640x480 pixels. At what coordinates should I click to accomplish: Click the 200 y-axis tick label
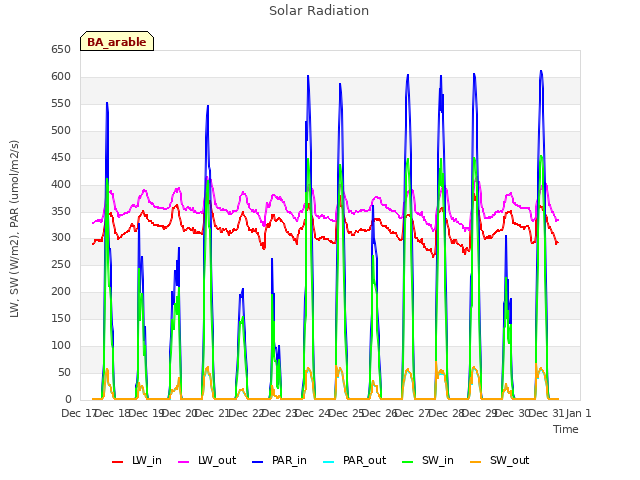pyautogui.click(x=61, y=291)
